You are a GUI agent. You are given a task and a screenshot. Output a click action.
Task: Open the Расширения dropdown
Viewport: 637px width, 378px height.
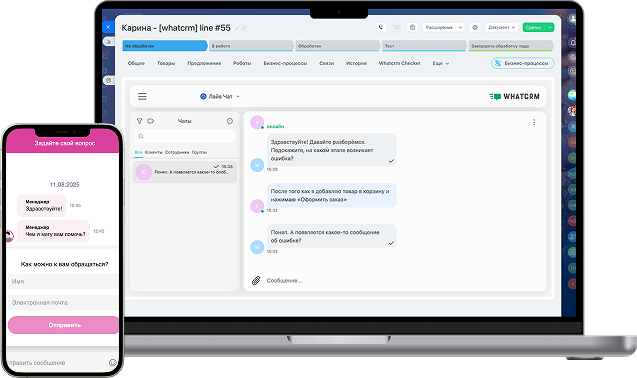pyautogui.click(x=444, y=27)
